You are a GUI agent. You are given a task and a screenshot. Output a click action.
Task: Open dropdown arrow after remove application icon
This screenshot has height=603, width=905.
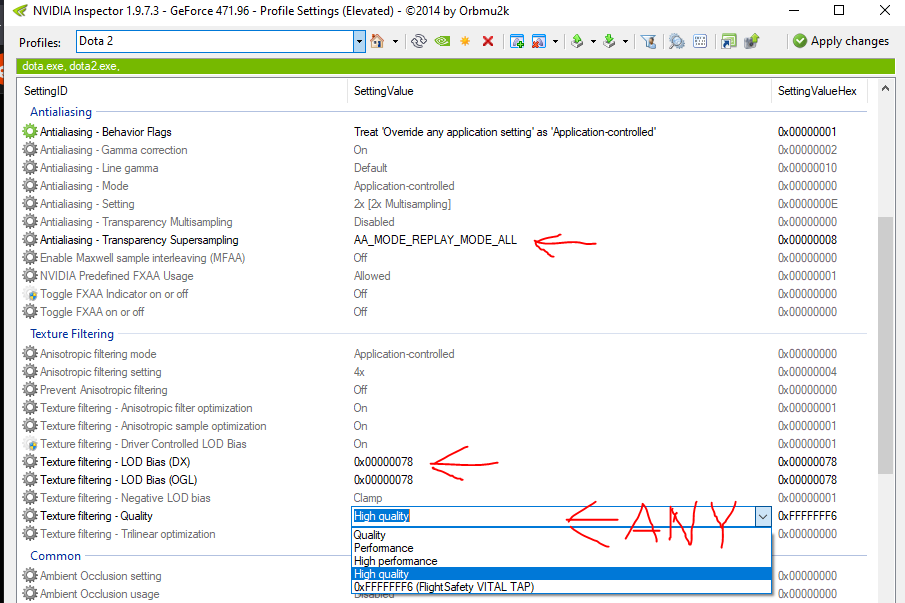click(555, 42)
